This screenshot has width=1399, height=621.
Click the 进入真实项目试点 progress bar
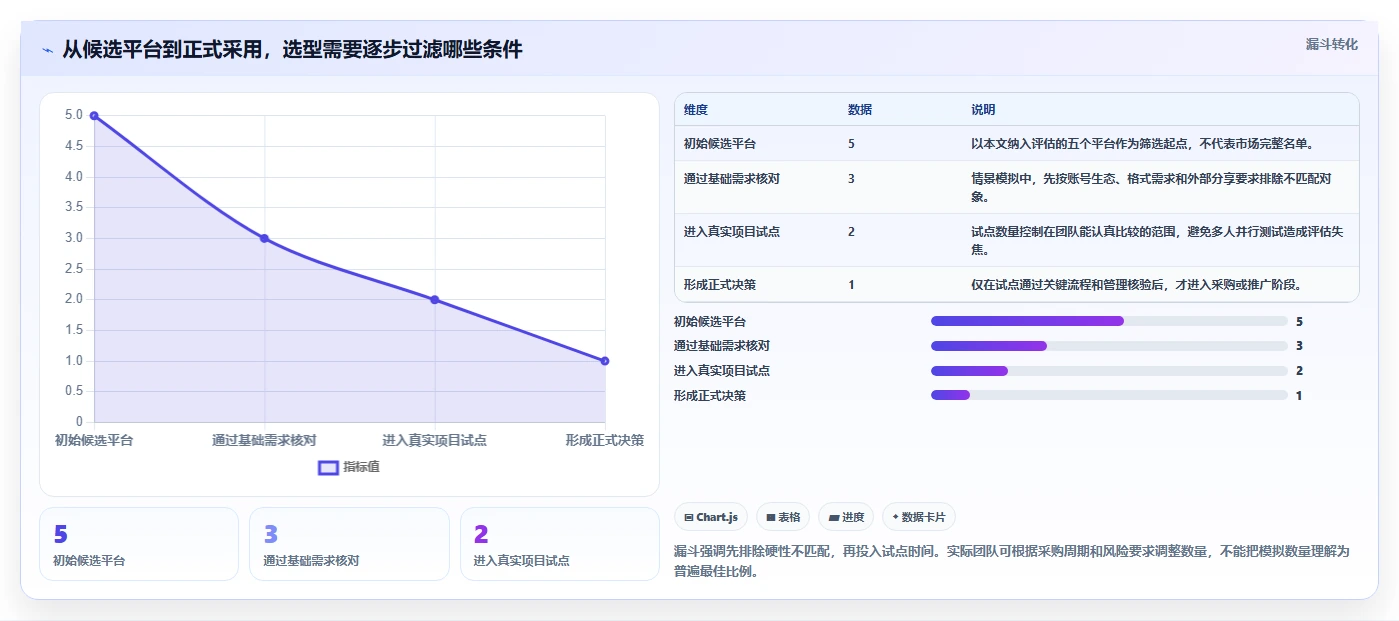pos(1109,371)
